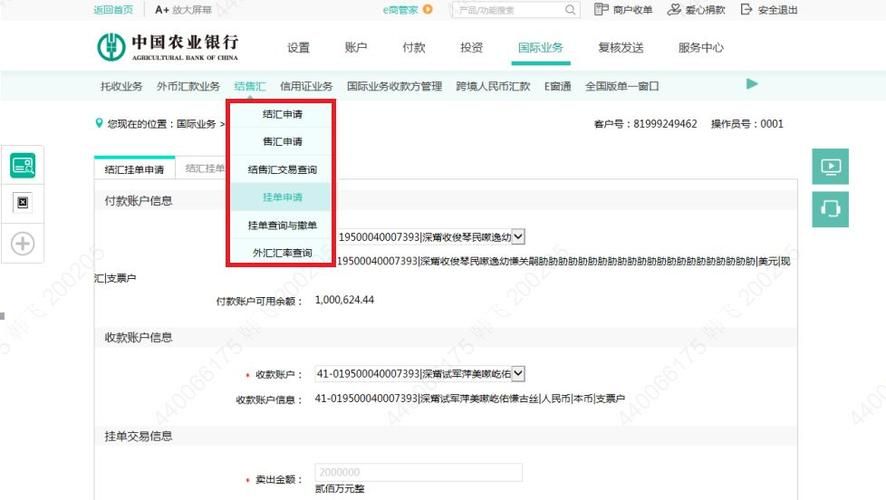This screenshot has width=886, height=500.
Task: Click the 卖出金额 input field
Action: pos(419,472)
